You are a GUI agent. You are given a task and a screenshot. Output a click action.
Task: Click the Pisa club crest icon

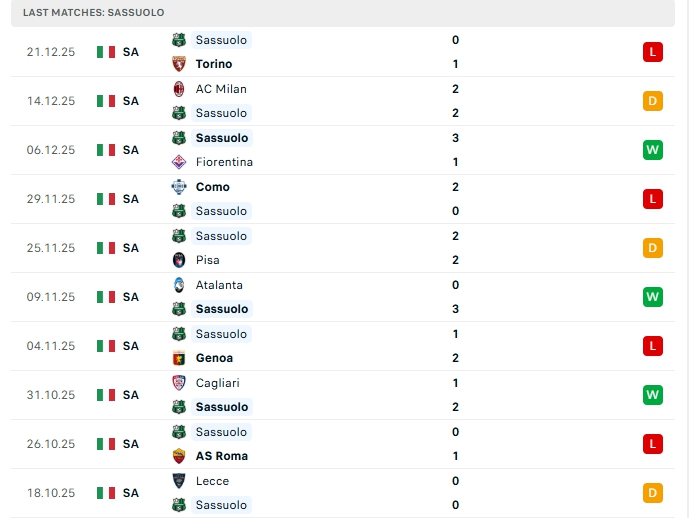coord(179,260)
